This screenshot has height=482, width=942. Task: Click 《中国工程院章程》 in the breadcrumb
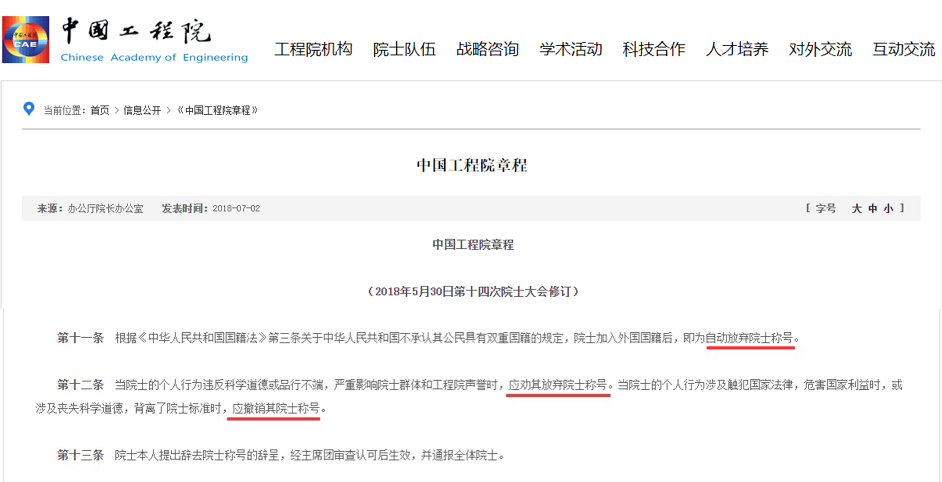coord(217,111)
